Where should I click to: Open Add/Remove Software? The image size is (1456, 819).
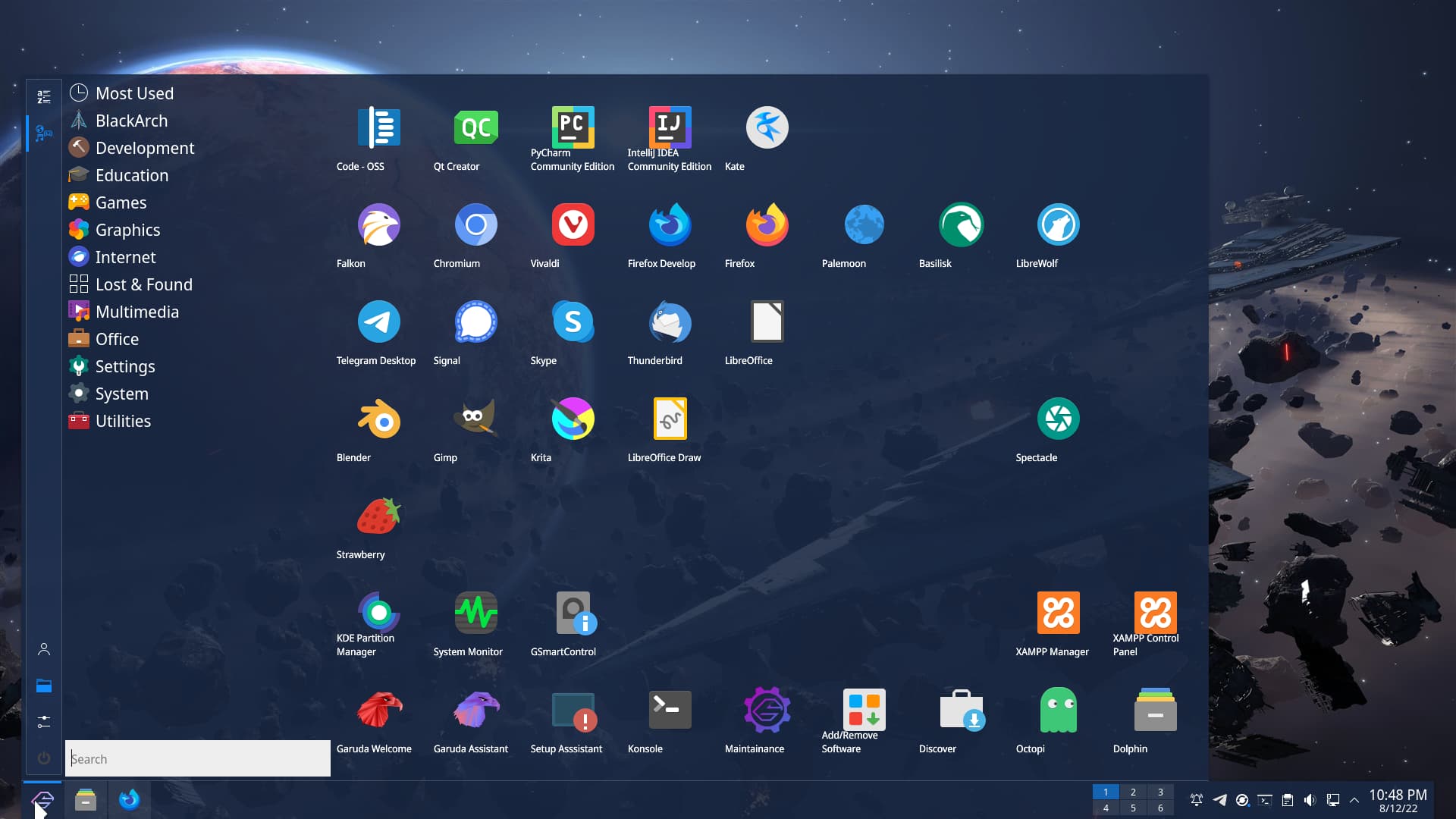864,710
